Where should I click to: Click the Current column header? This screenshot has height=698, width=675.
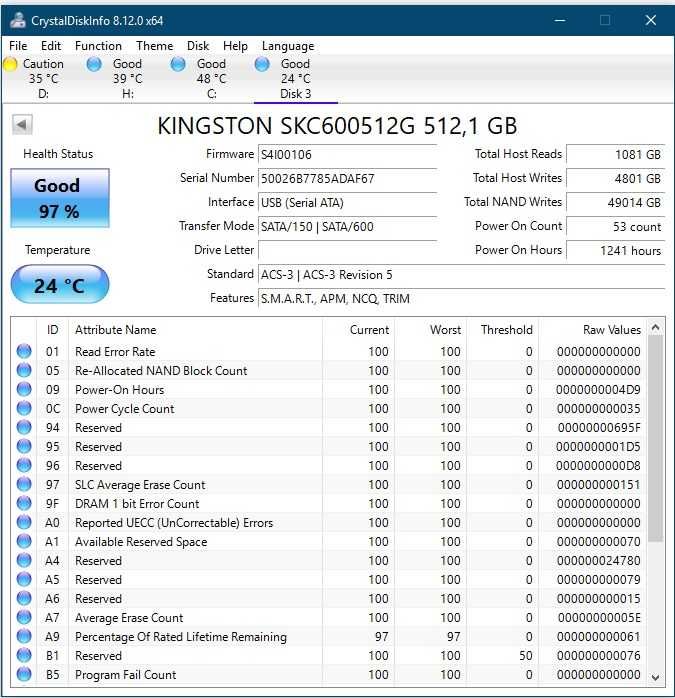(x=358, y=330)
